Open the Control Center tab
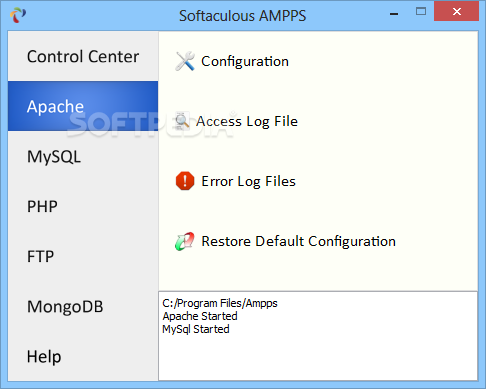Viewport: 486px width, 389px height. [83, 56]
